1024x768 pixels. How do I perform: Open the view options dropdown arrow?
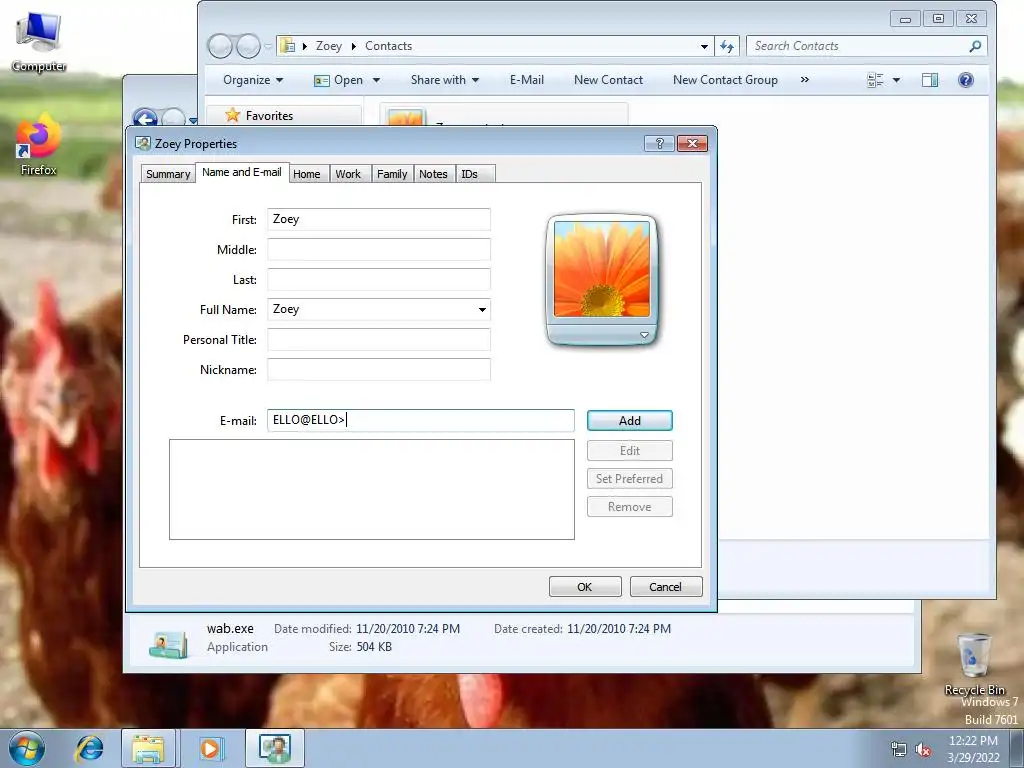pos(896,80)
